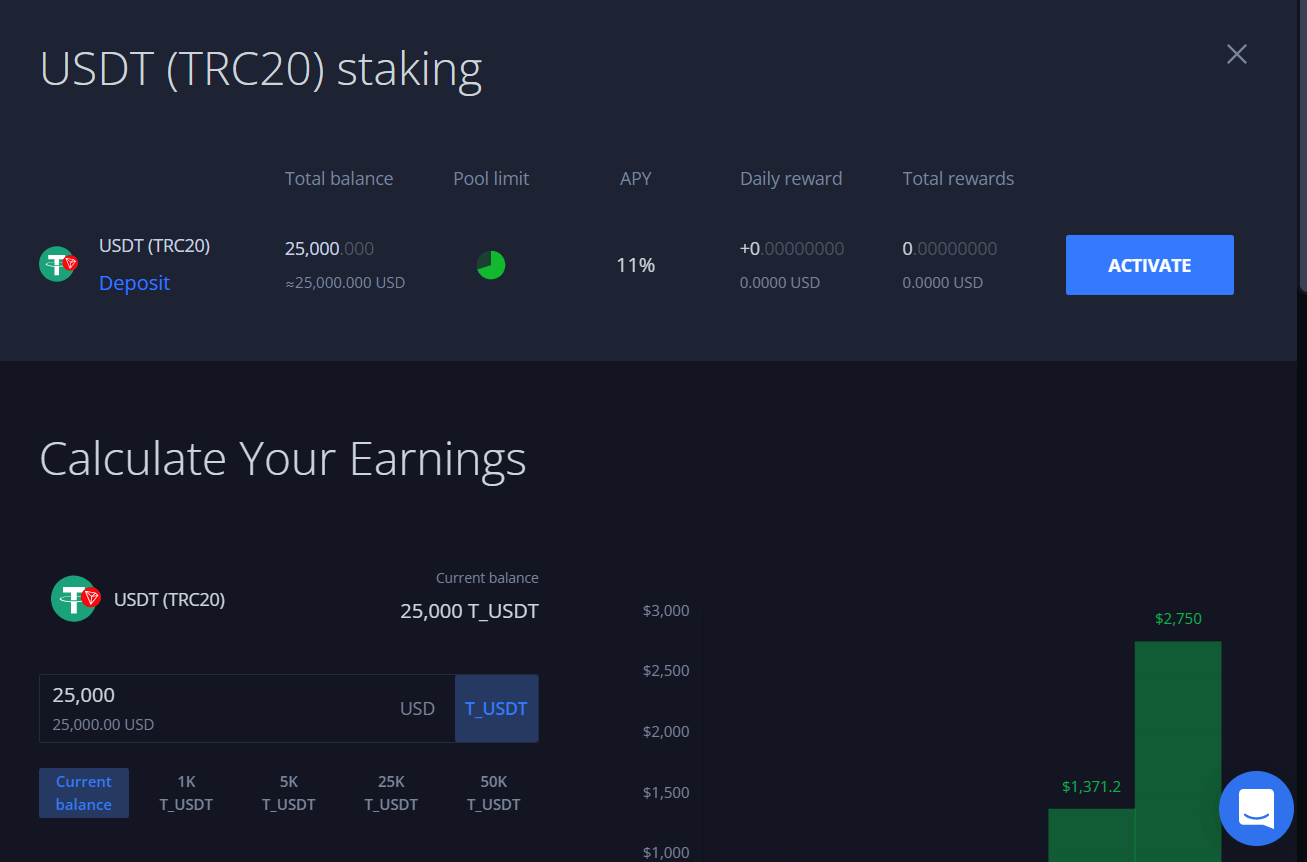Click the Current balance 25,000 T_USDT value
Viewport: 1307px width, 862px height.
[469, 611]
